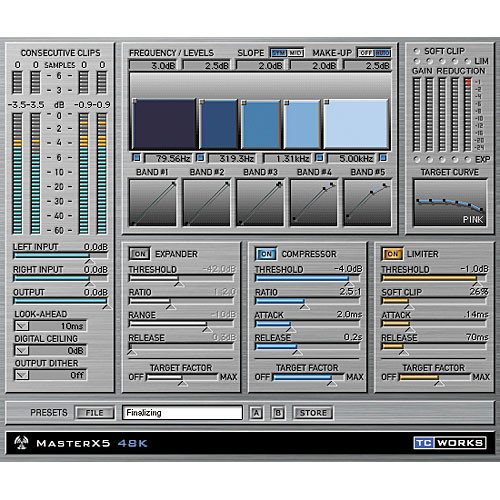
Task: Toggle the Limiter ON button
Action: (392, 254)
